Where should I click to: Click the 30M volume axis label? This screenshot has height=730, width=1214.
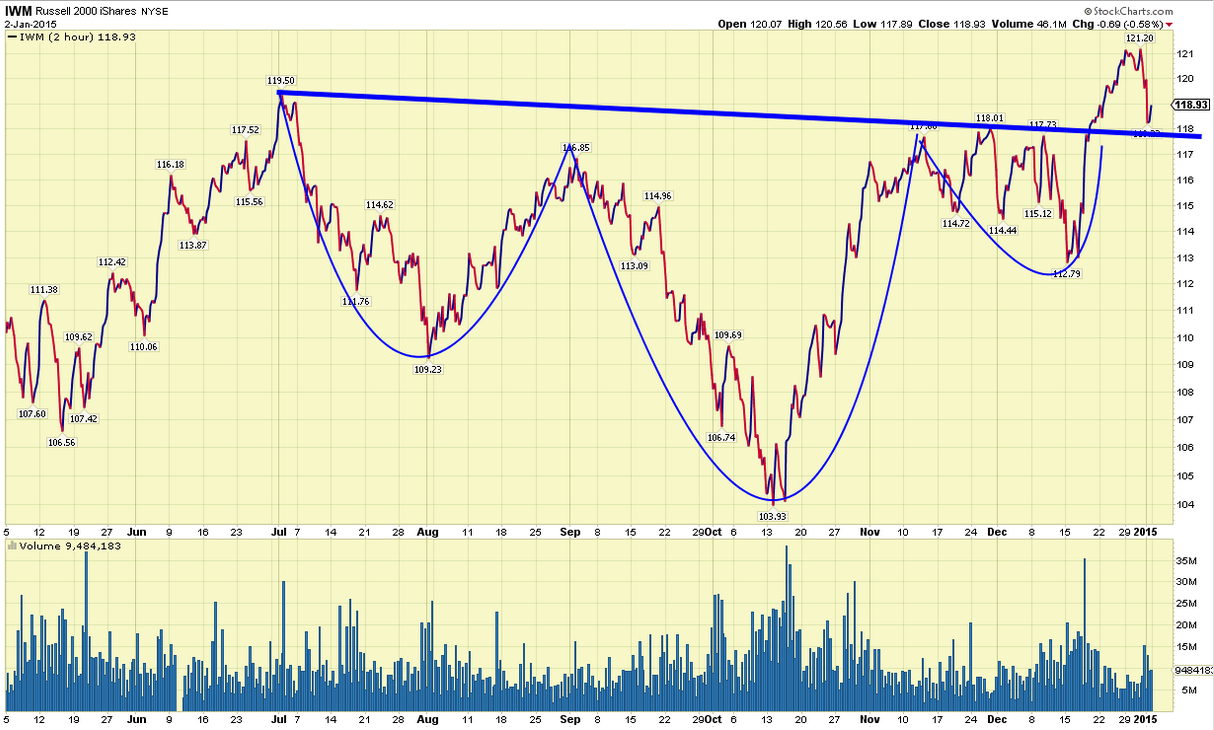pos(1187,582)
